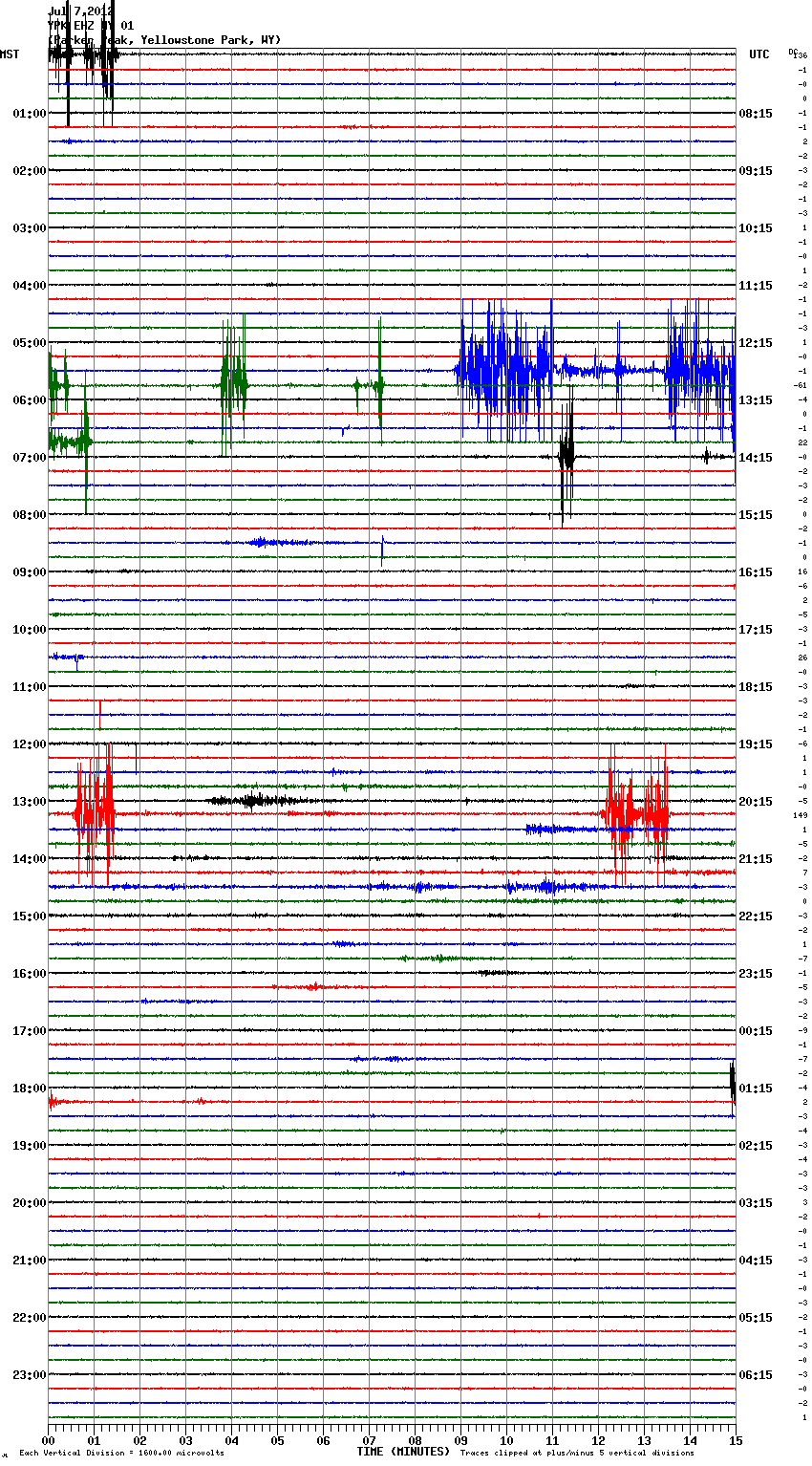Image resolution: width=812 pixels, height=1466 pixels.
Task: Select the 02:00 MST row label
Action: [30, 171]
